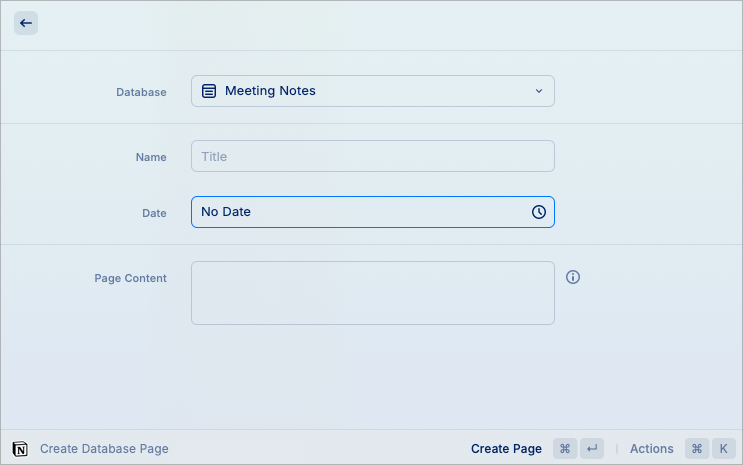743x465 pixels.
Task: Click the Enter key shortcut icon
Action: point(593,449)
